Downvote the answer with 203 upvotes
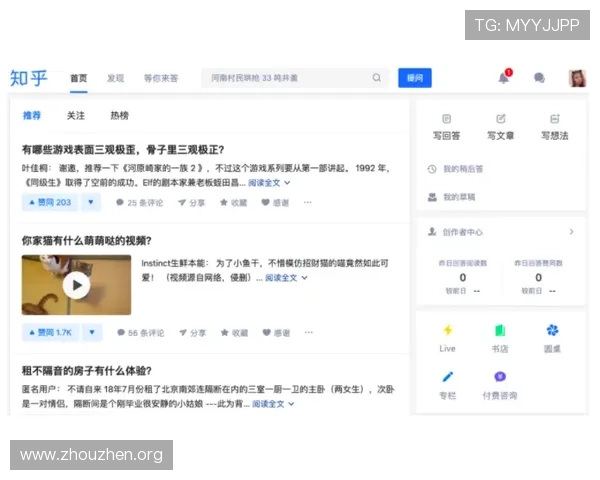Image resolution: width=600 pixels, height=480 pixels. coord(91,202)
